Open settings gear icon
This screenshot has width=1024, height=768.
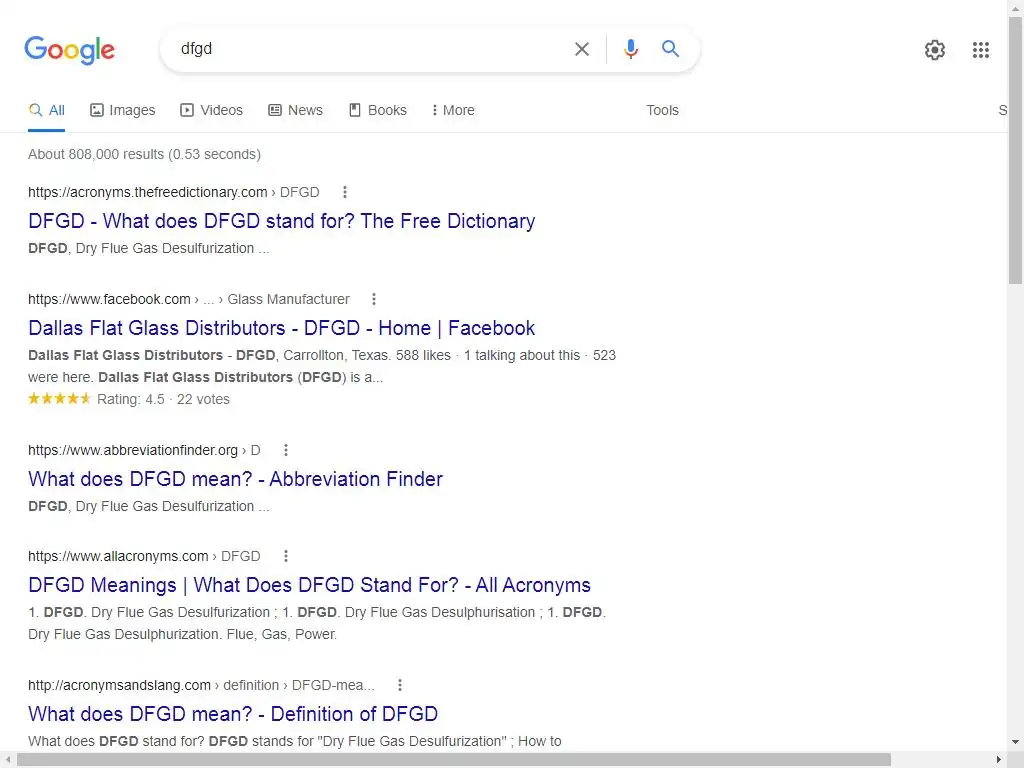(935, 50)
